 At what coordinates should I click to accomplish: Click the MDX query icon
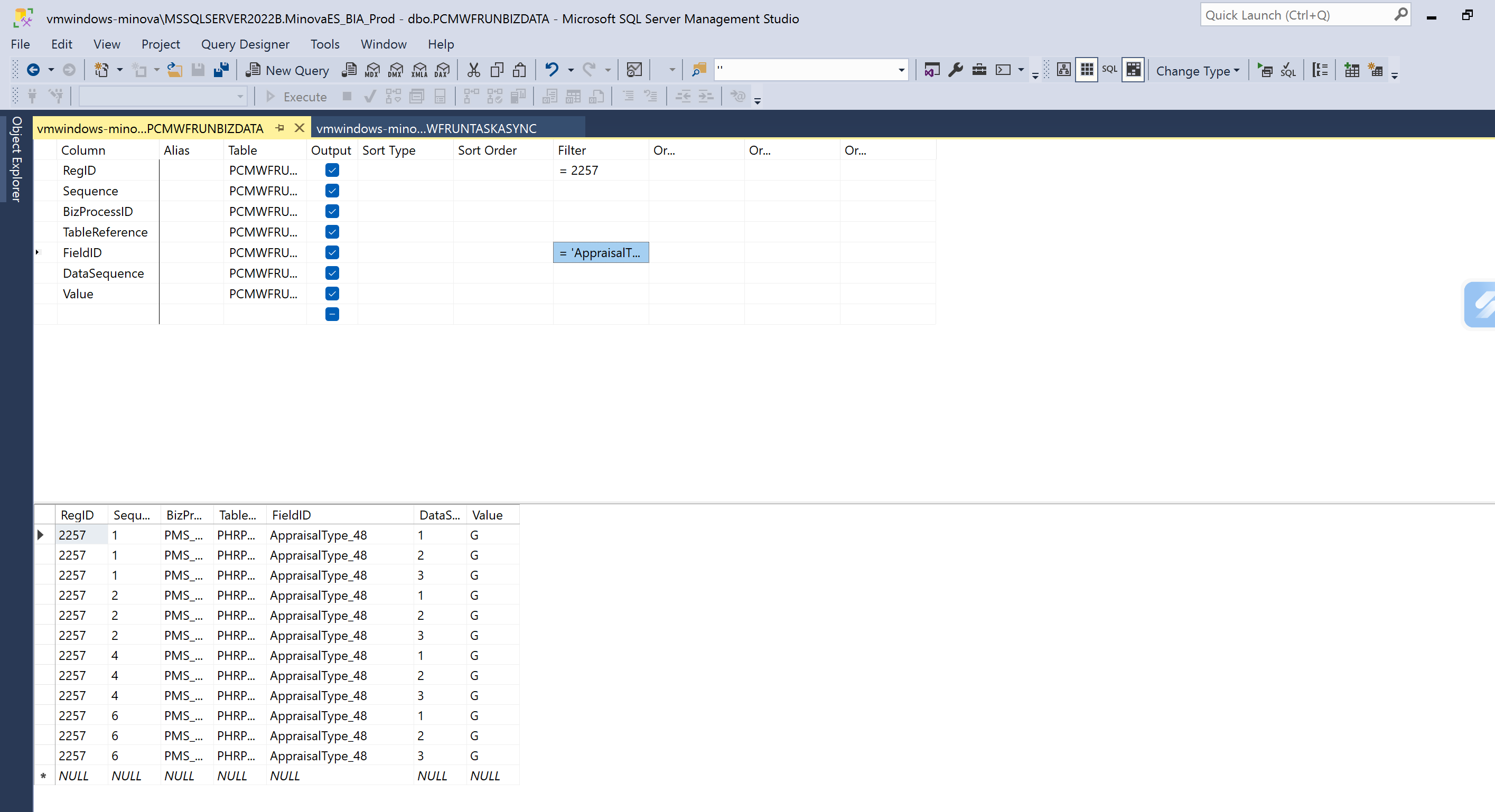(x=372, y=70)
